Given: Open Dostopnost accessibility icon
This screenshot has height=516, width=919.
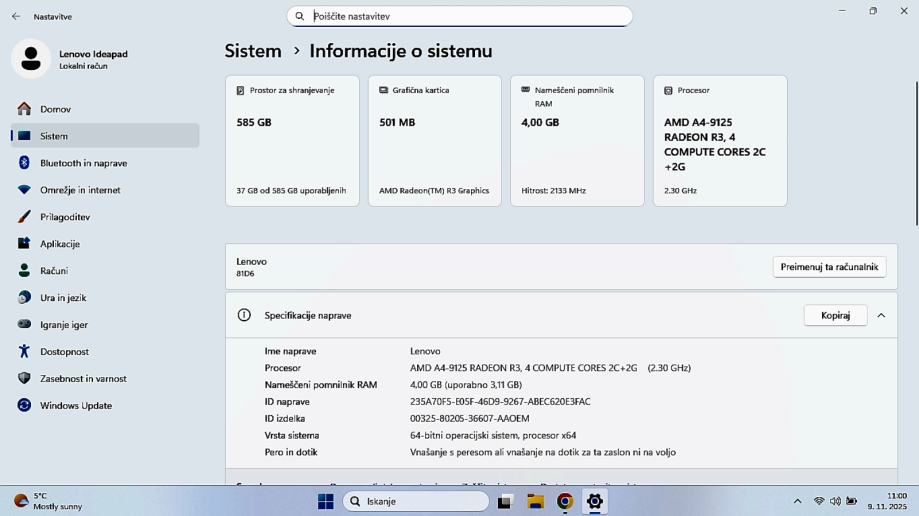Looking at the screenshot, I should tap(24, 351).
